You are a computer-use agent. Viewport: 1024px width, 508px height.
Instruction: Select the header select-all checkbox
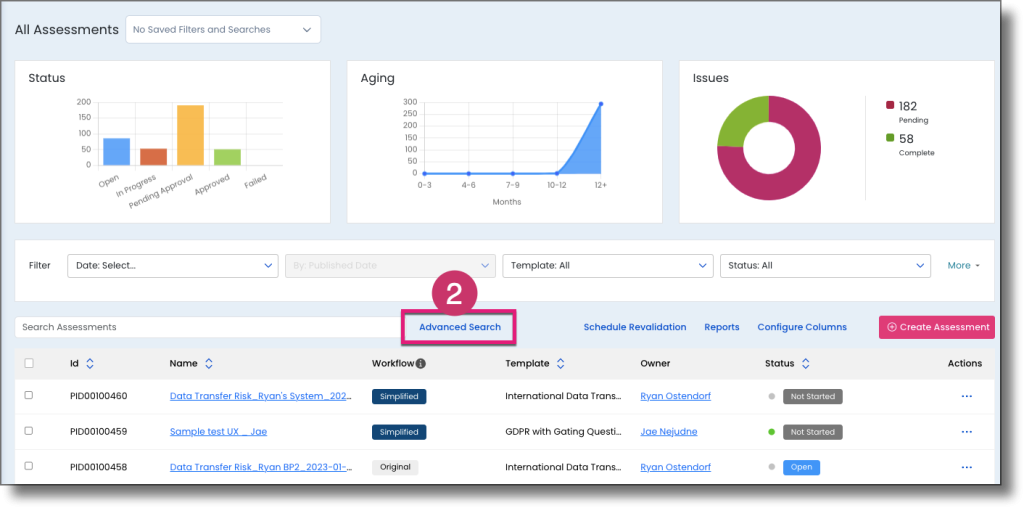coord(29,363)
